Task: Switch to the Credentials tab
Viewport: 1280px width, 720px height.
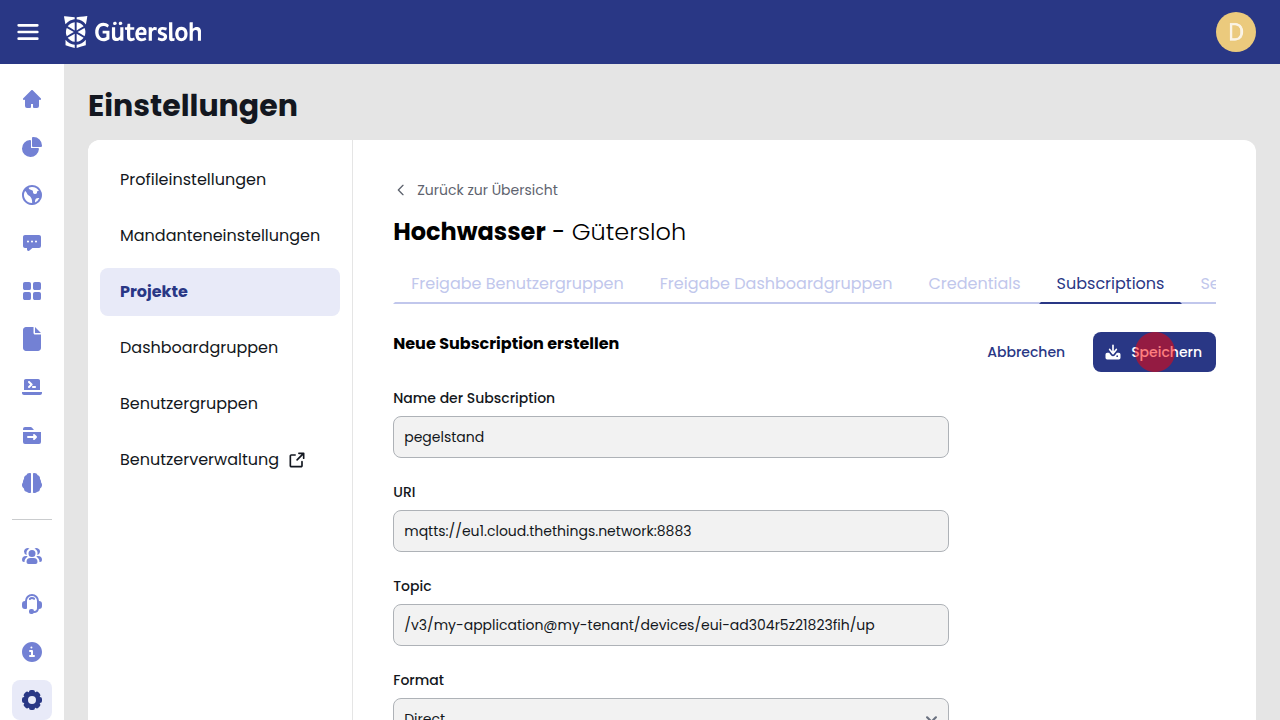Action: [x=974, y=284]
